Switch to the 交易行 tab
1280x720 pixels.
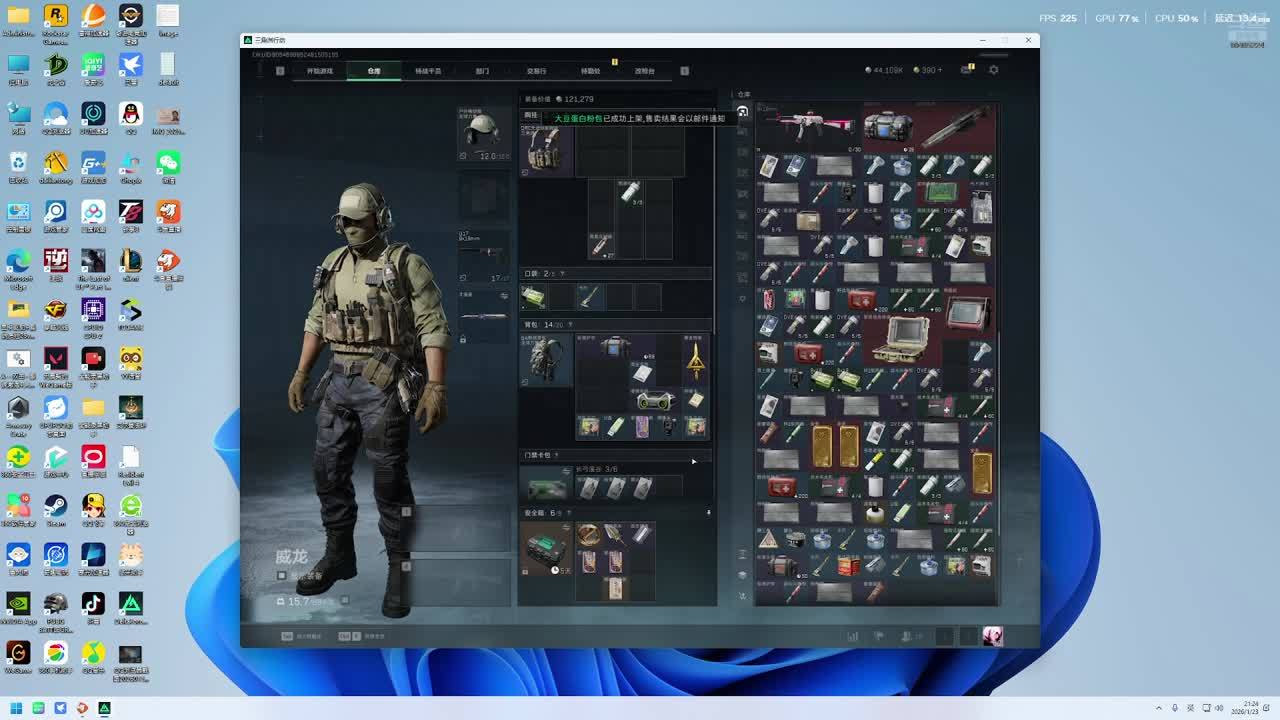[x=536, y=71]
